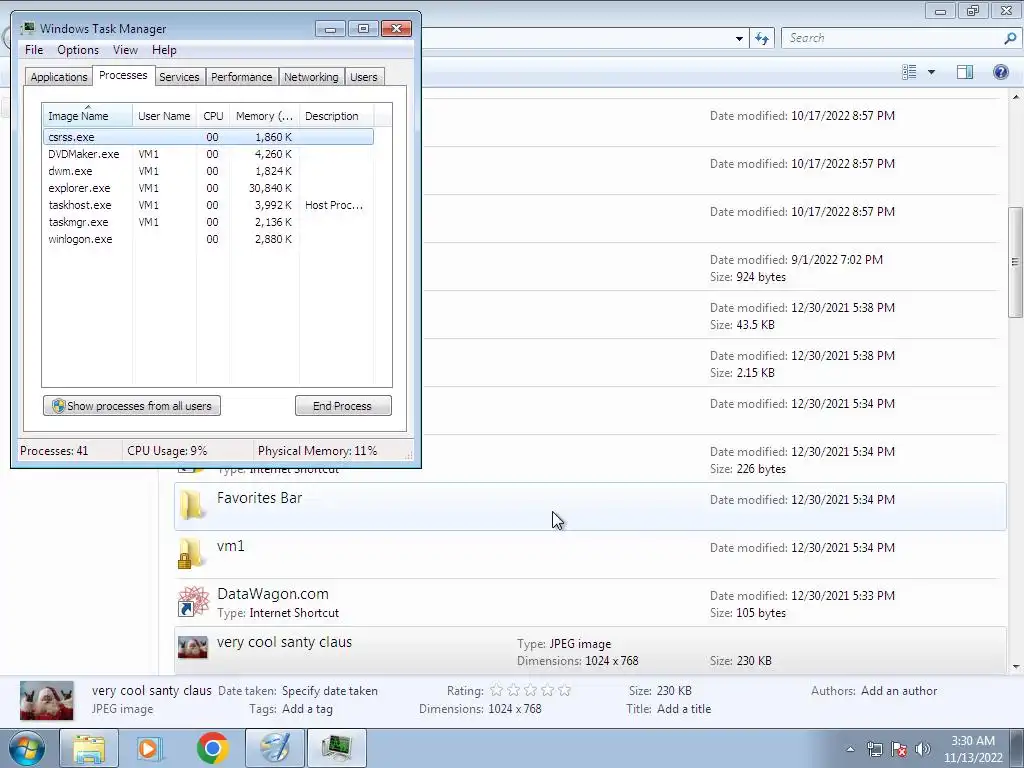1024x768 pixels.
Task: Open Google Chrome from the taskbar
Action: (x=212, y=748)
